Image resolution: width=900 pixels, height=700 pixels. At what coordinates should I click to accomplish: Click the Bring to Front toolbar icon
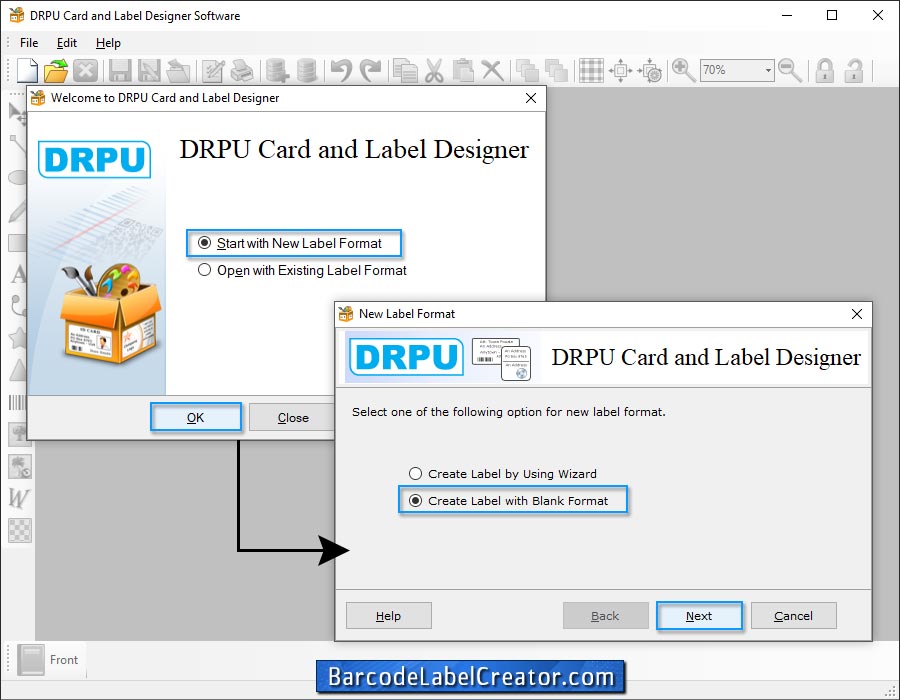527,71
